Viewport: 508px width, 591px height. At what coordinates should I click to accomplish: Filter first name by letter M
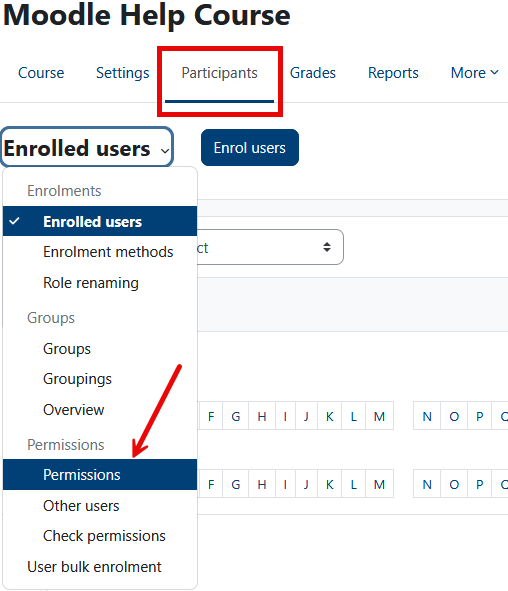pos(379,416)
